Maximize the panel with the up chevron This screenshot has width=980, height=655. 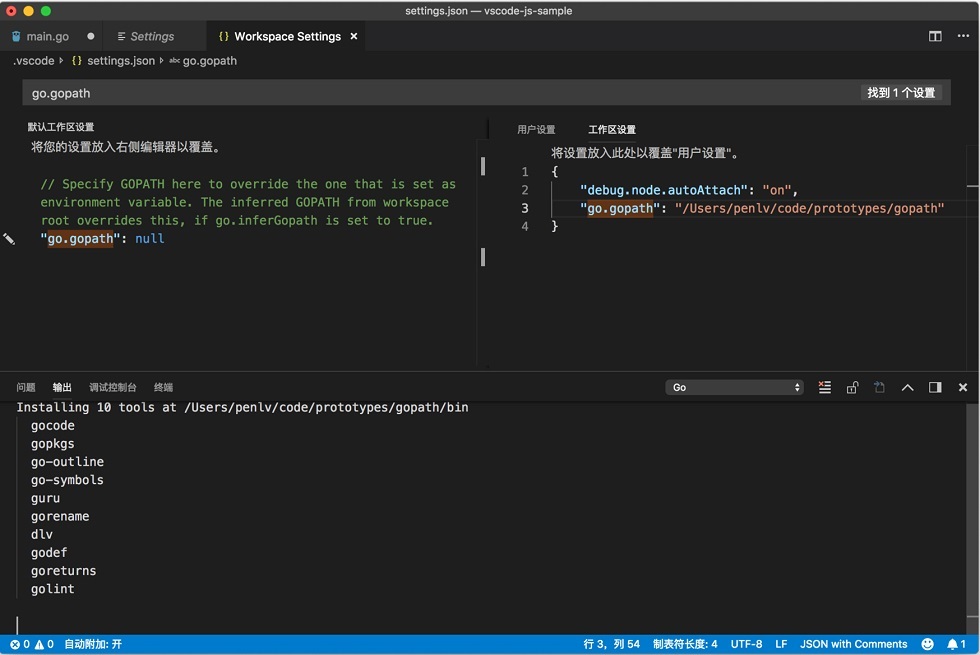(x=908, y=388)
